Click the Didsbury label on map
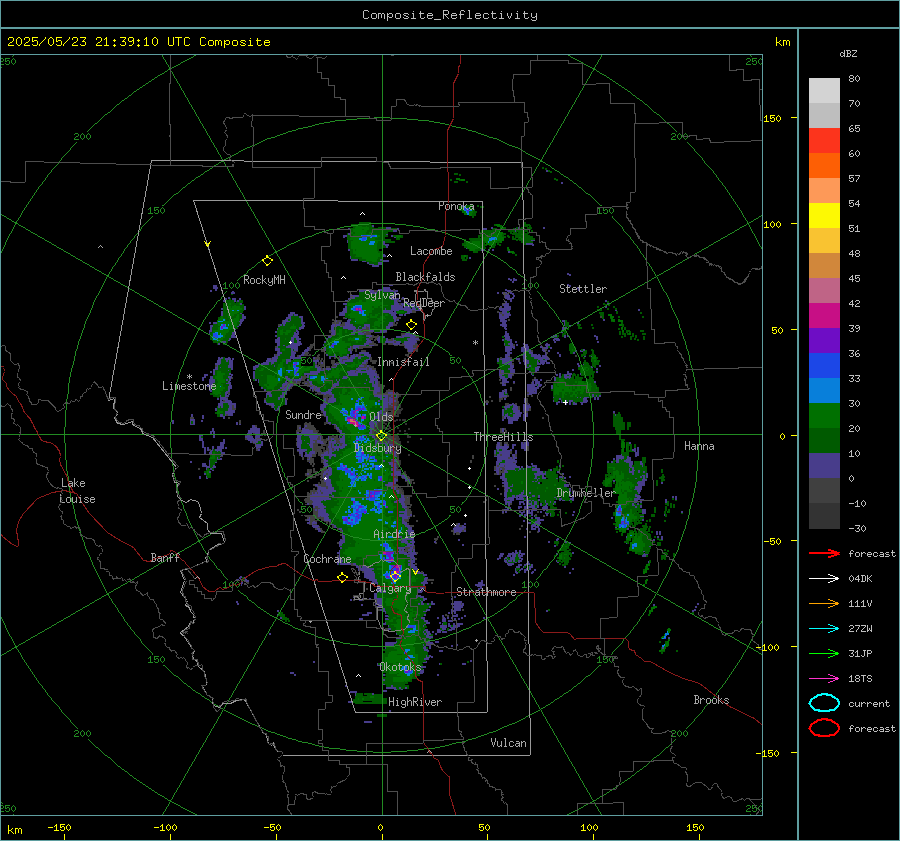 click(377, 448)
